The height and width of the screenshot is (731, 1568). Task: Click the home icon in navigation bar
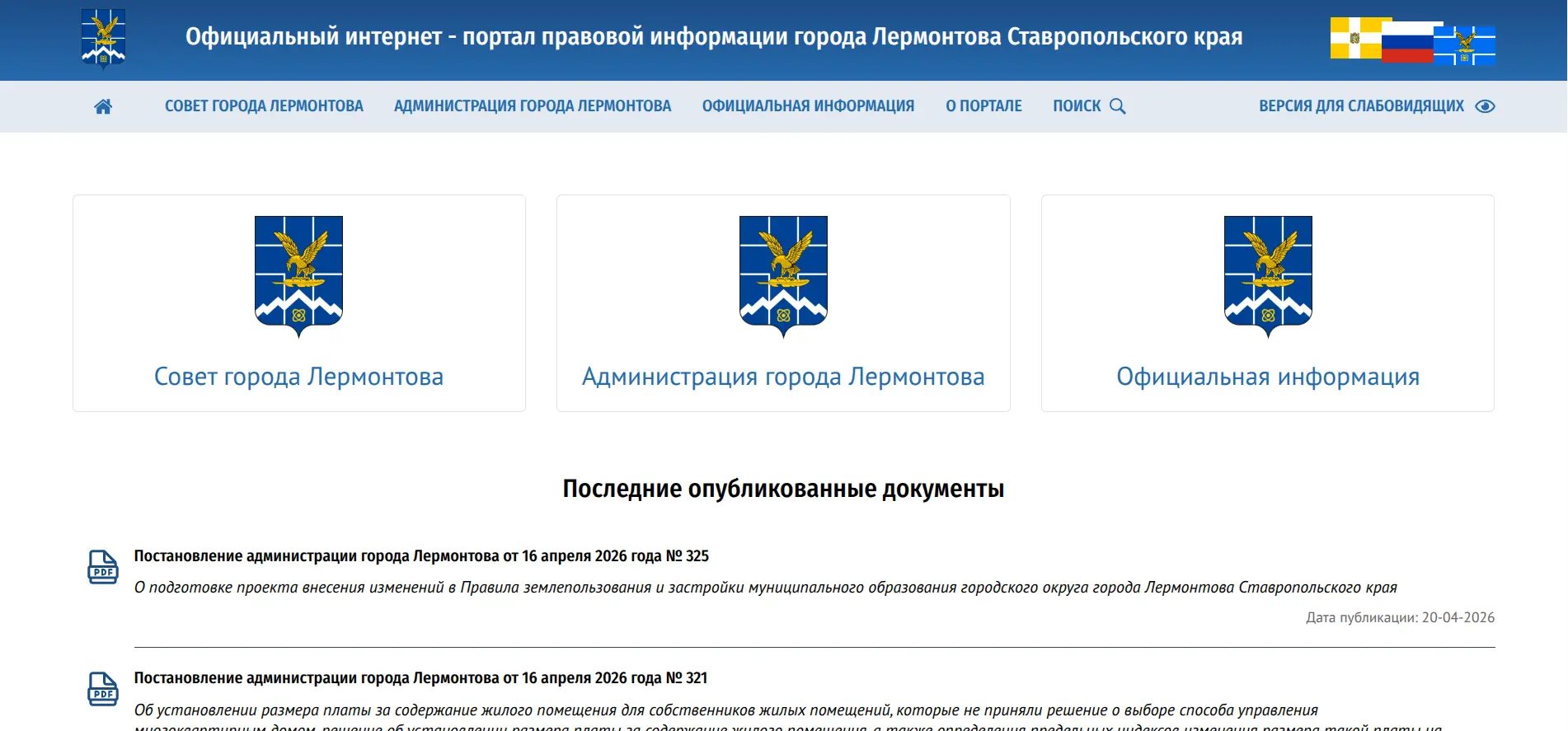[103, 106]
